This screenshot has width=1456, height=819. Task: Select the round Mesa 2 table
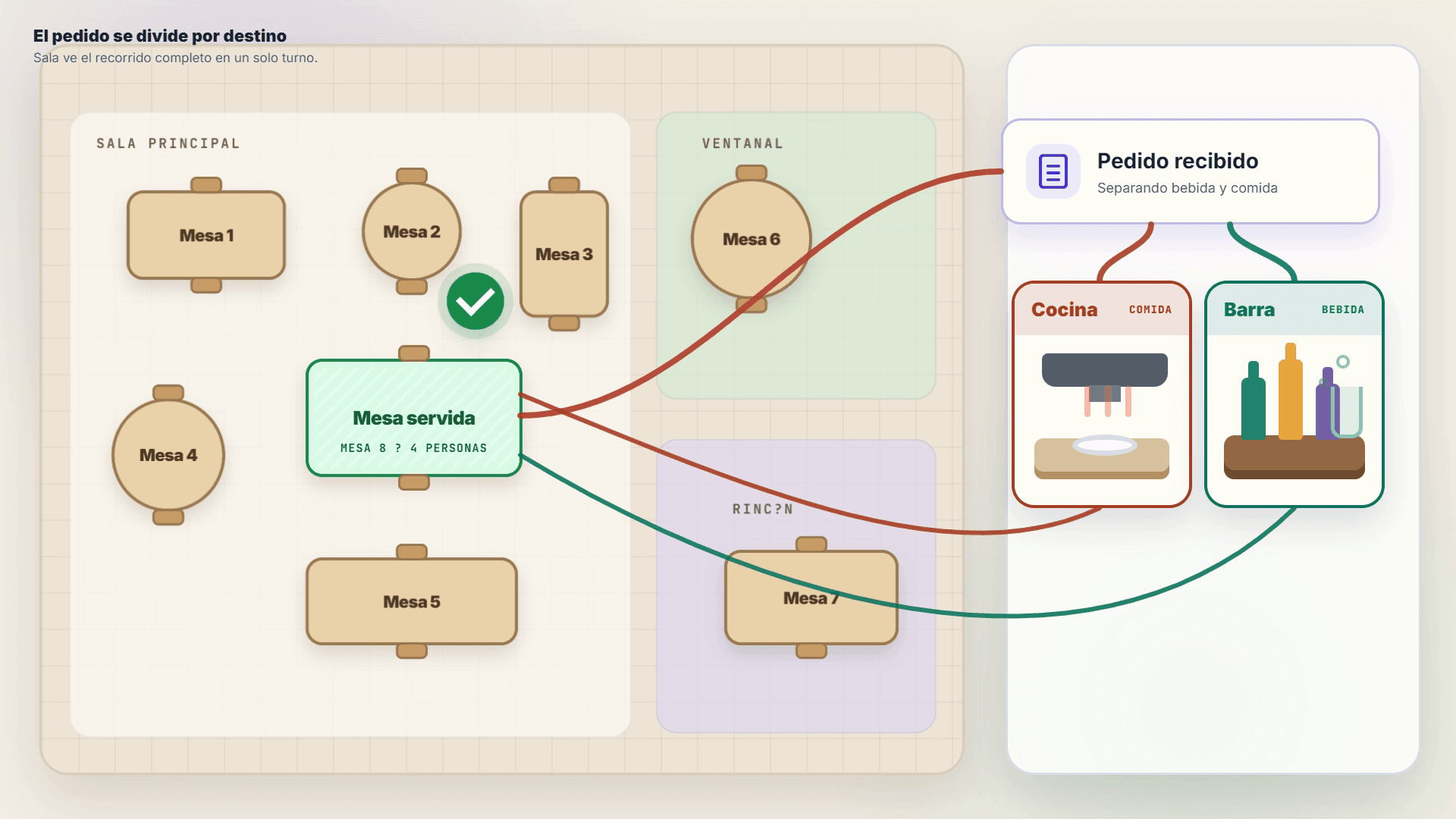click(412, 231)
